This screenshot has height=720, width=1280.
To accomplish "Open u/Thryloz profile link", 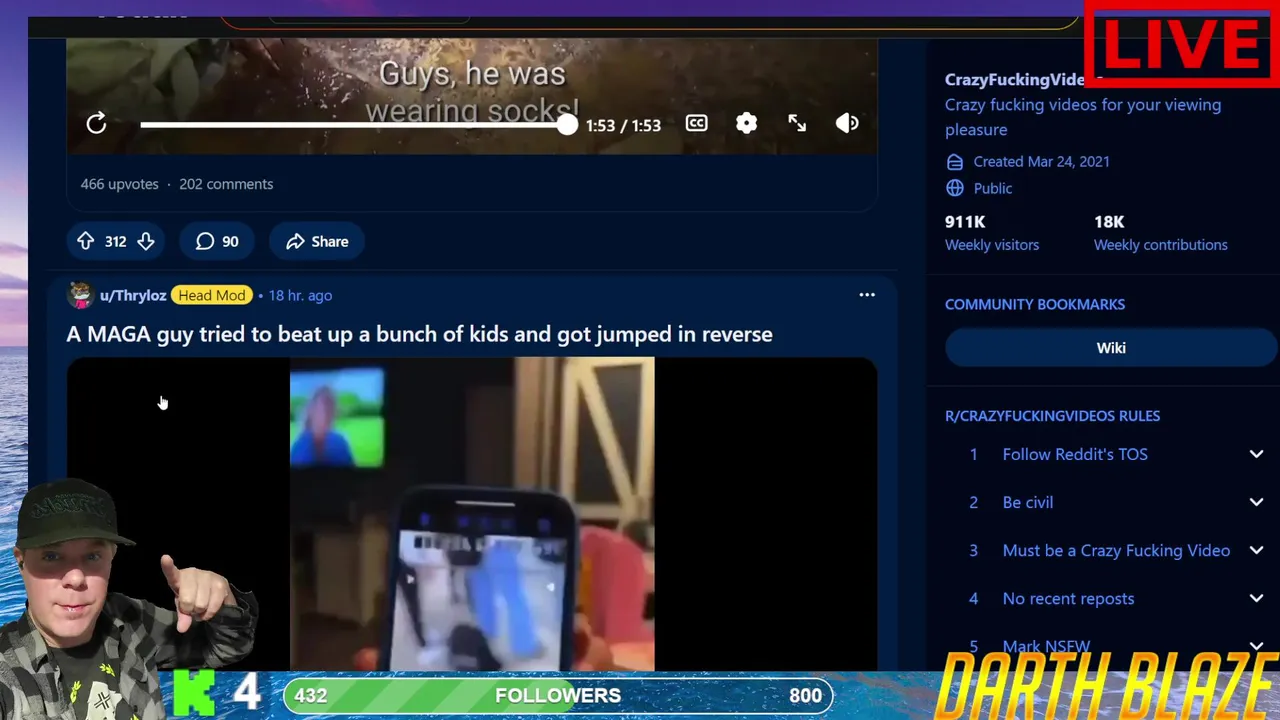I will [x=133, y=295].
